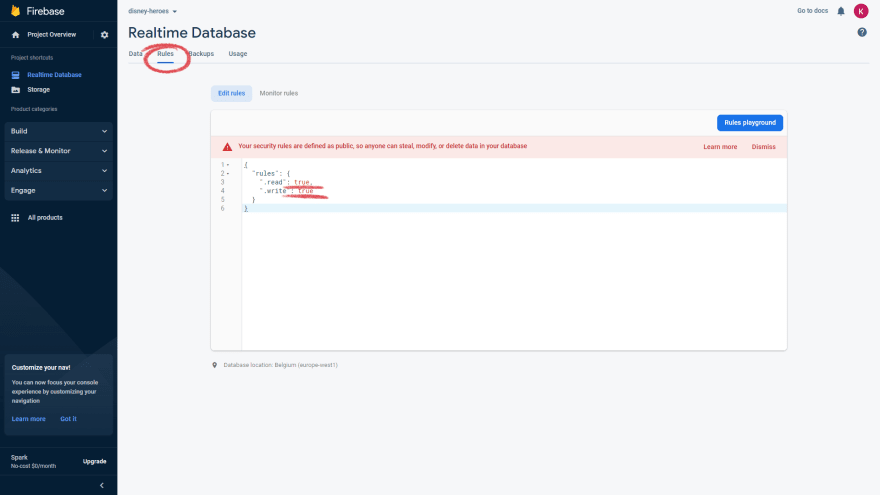Screen dimensions: 880x495
Task: Switch to the Backups tab
Action: 201,54
